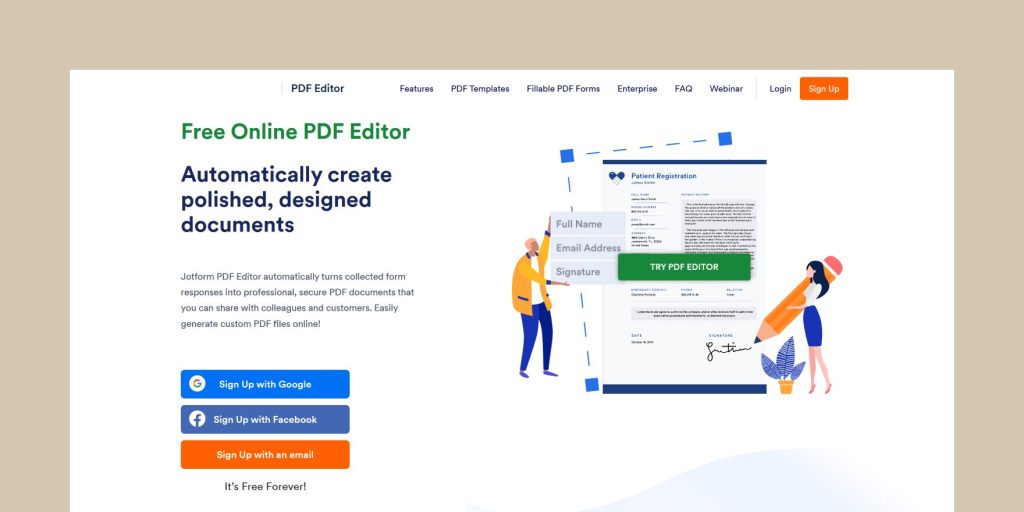Click the Facebook logo icon

tap(197, 419)
